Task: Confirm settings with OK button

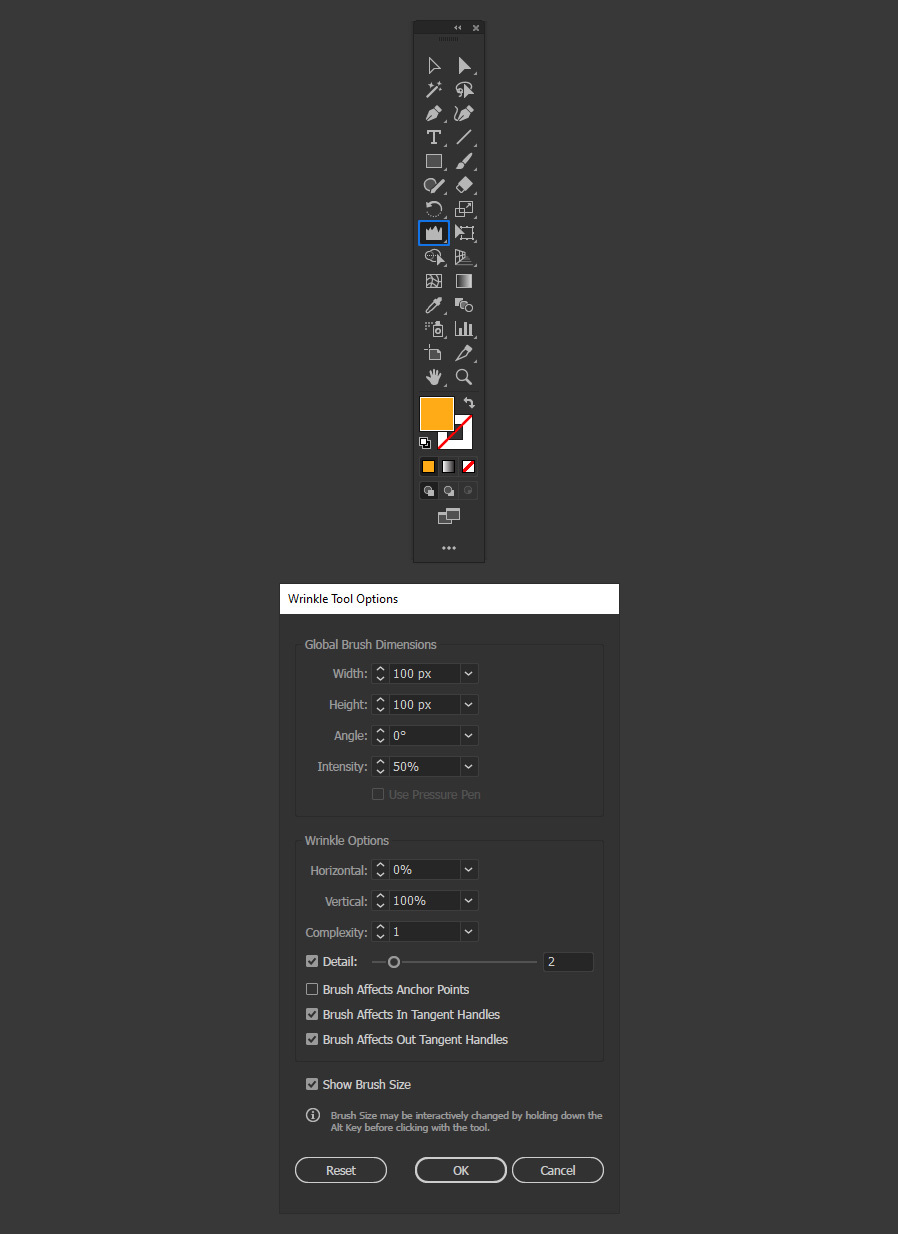Action: coord(460,1170)
